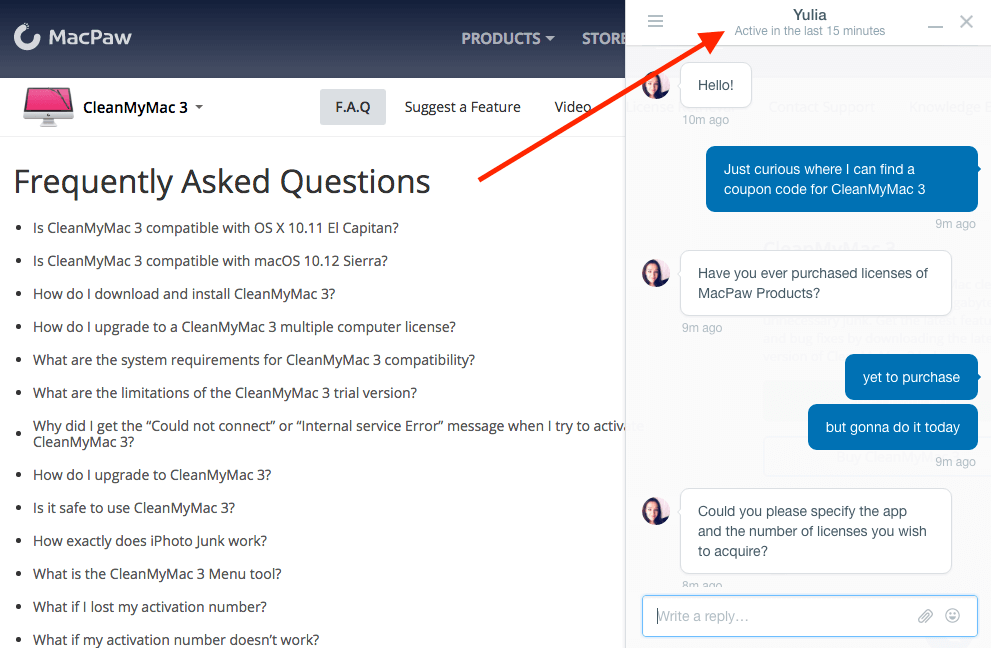Open the emoji picker in the reply box

[952, 615]
